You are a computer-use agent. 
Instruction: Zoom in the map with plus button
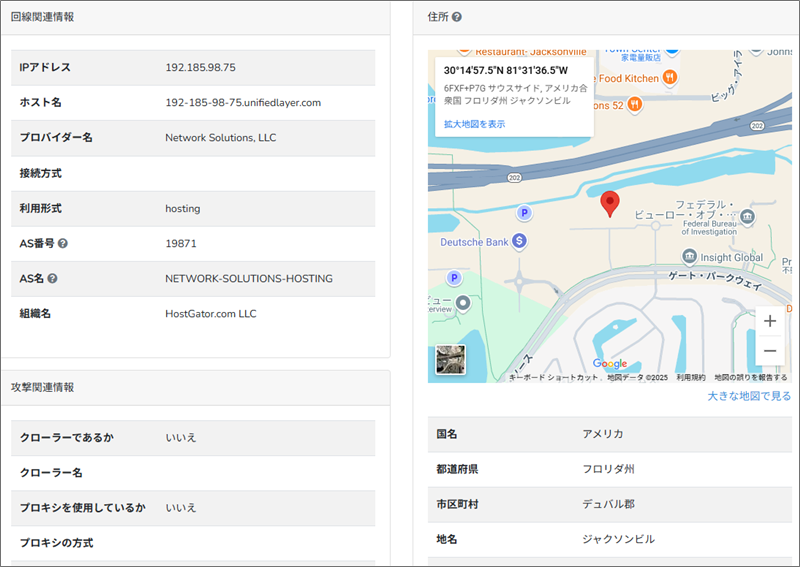(770, 321)
